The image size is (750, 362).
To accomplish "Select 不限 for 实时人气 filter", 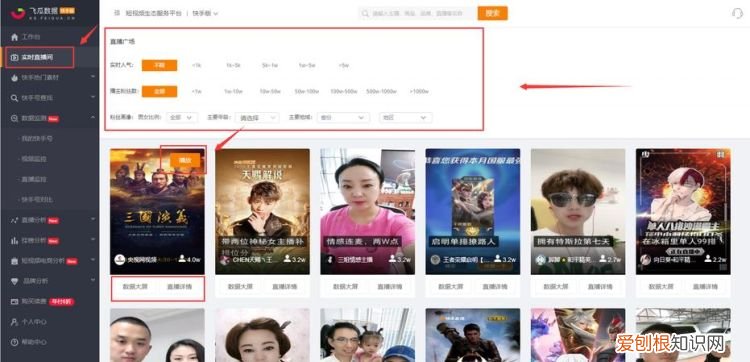I will (159, 65).
